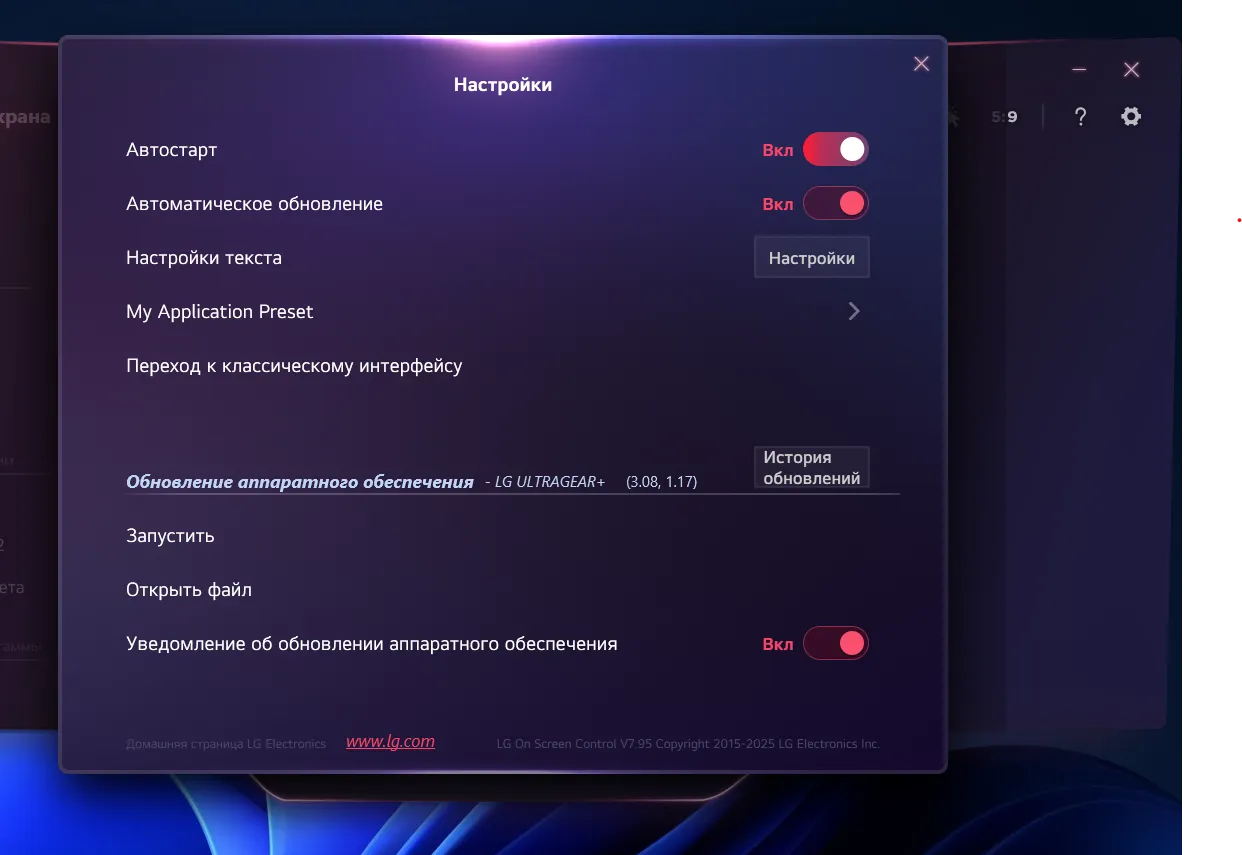
Task: Click the 5:9 screen ratio icon
Action: (1004, 117)
